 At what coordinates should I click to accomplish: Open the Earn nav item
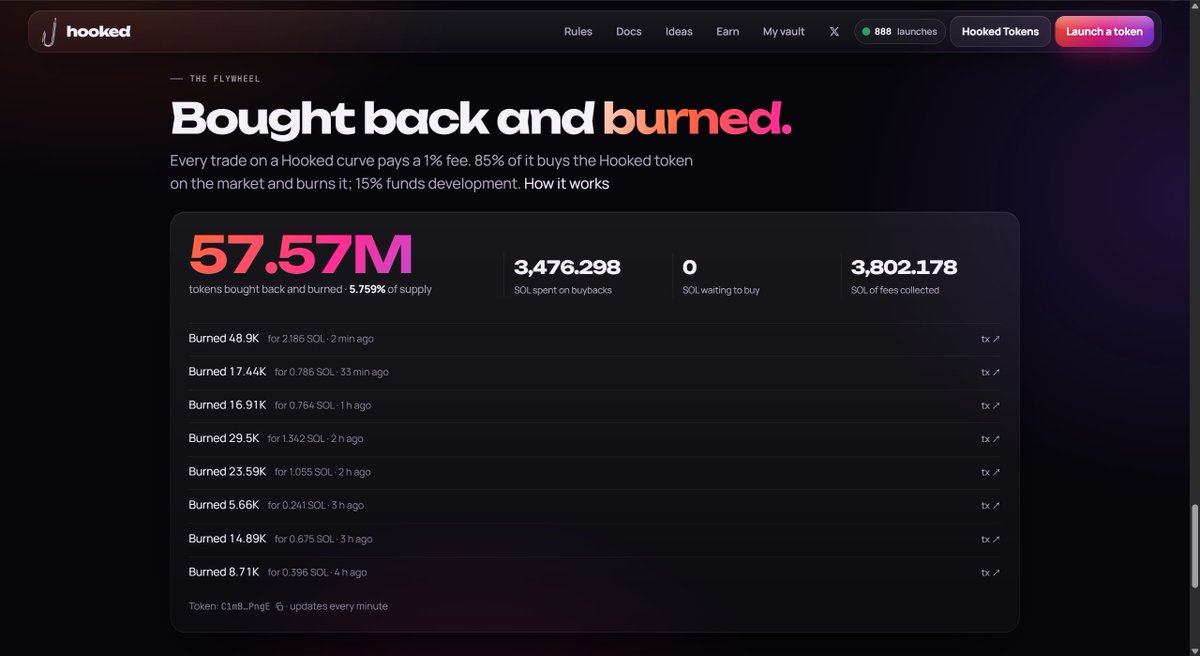point(728,32)
